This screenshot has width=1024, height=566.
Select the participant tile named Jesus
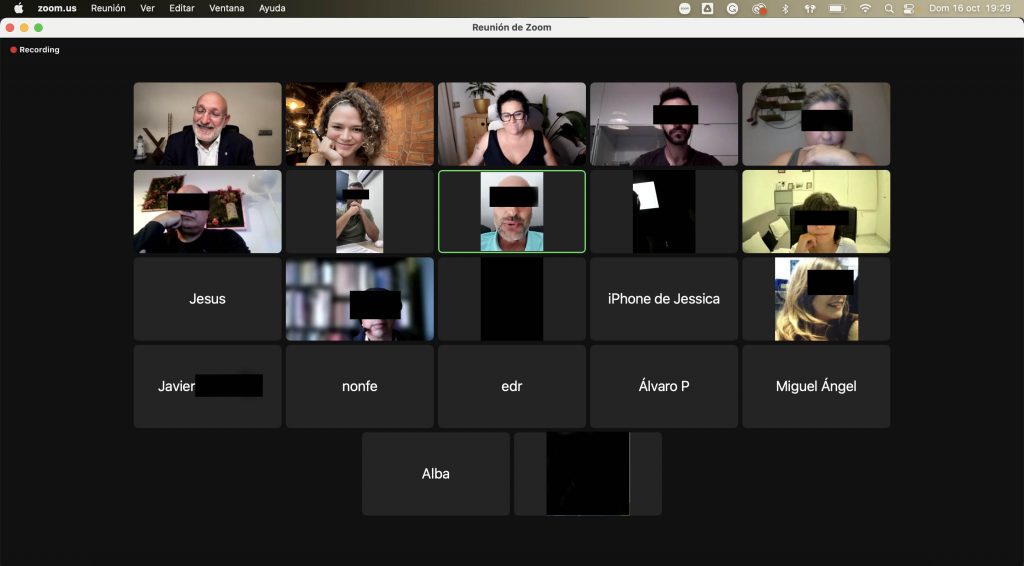(208, 299)
